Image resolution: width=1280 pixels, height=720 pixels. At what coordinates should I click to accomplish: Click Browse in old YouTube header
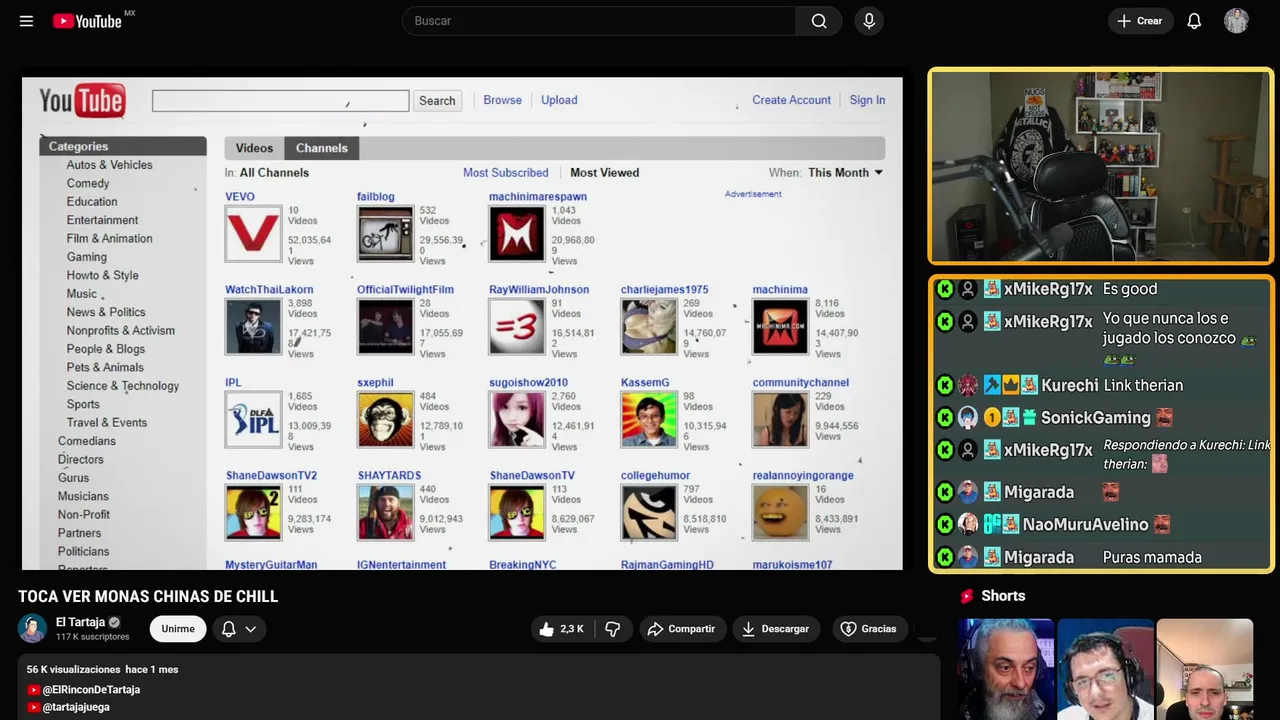point(502,100)
